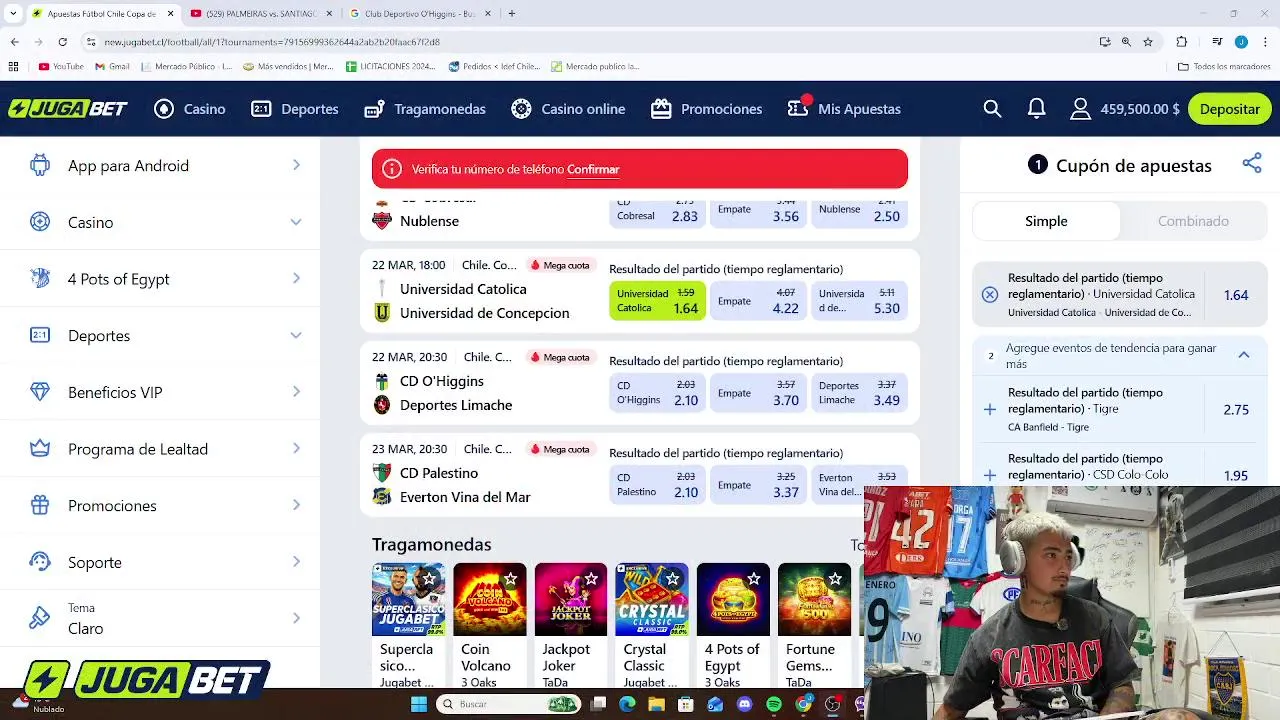Favorite the Superclasico Jugabet slot star

[x=429, y=579]
